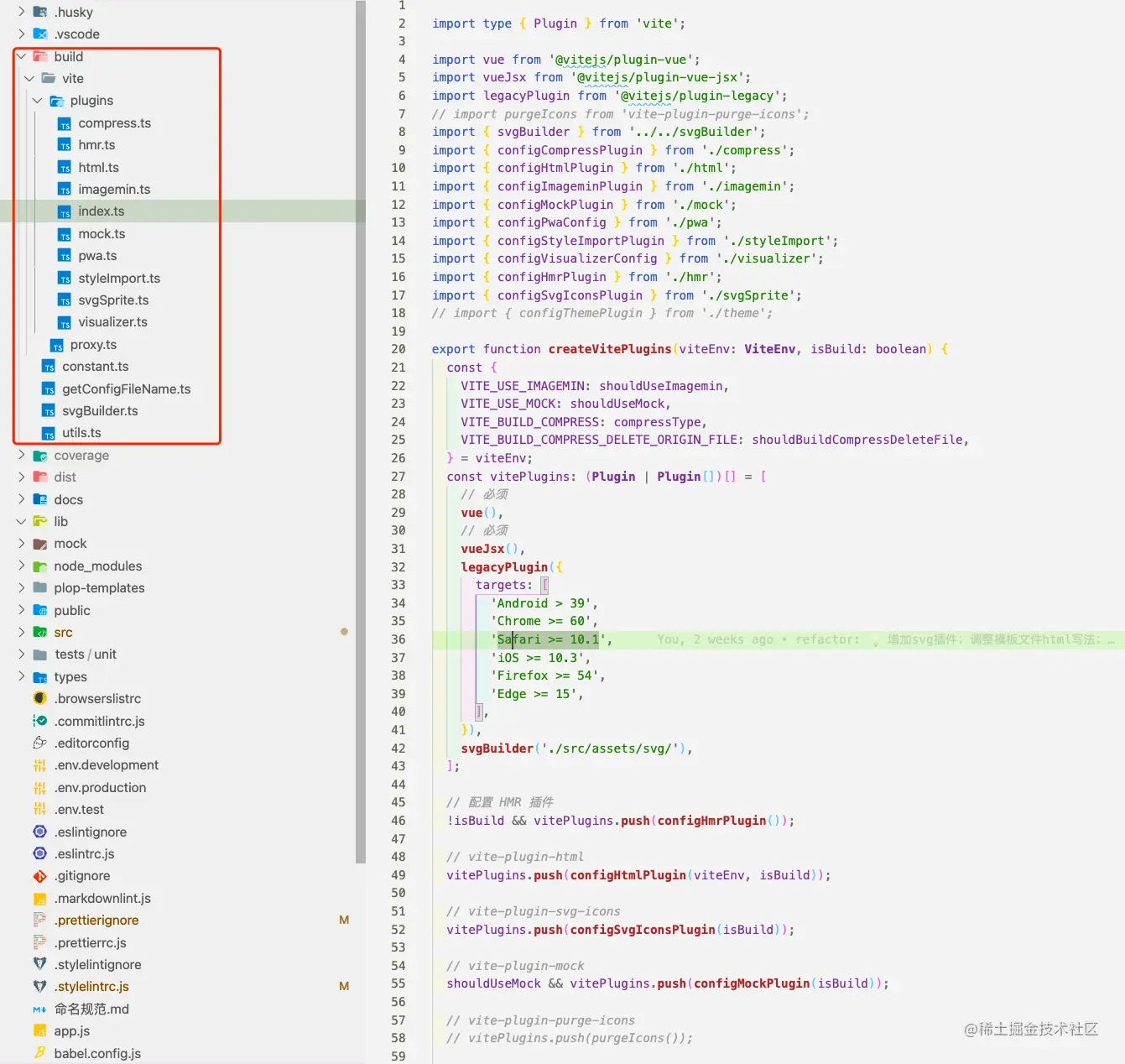Click the .prettierignore file icon
Screen dimensions: 1125x1064
(39, 920)
